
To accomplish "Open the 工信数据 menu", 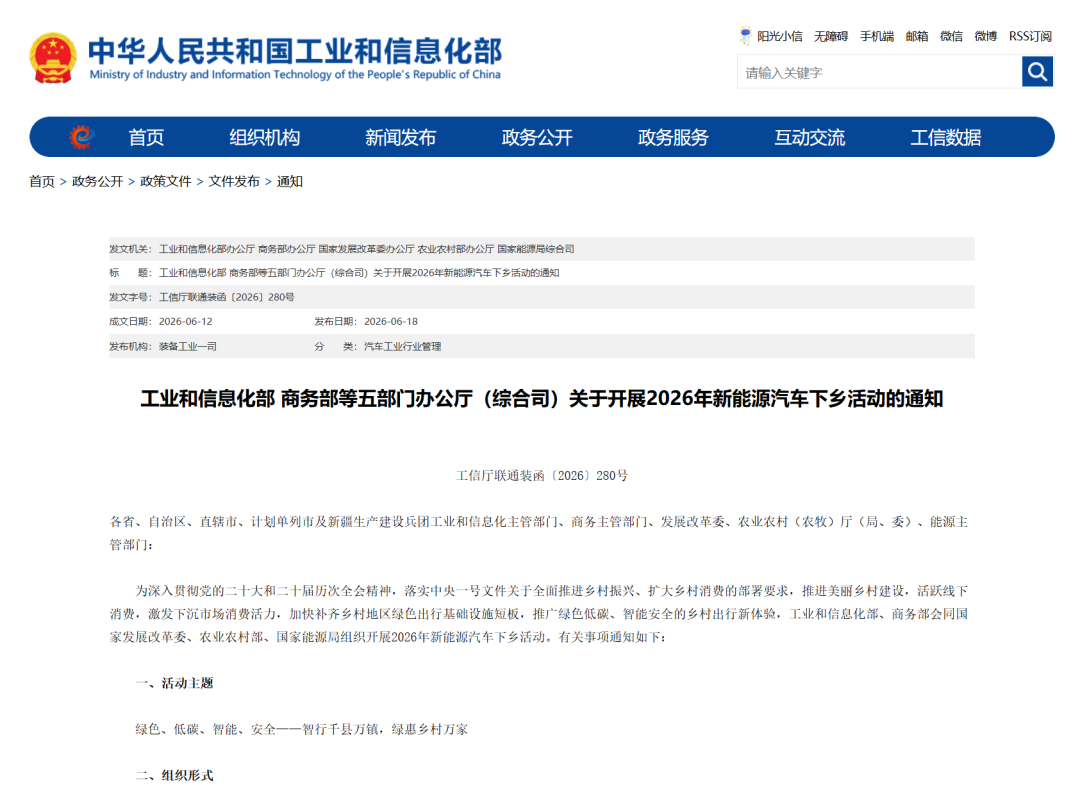I will [946, 137].
